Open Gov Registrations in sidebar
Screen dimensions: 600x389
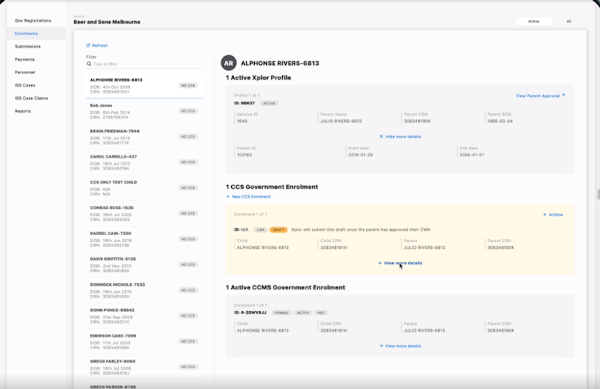[33, 21]
